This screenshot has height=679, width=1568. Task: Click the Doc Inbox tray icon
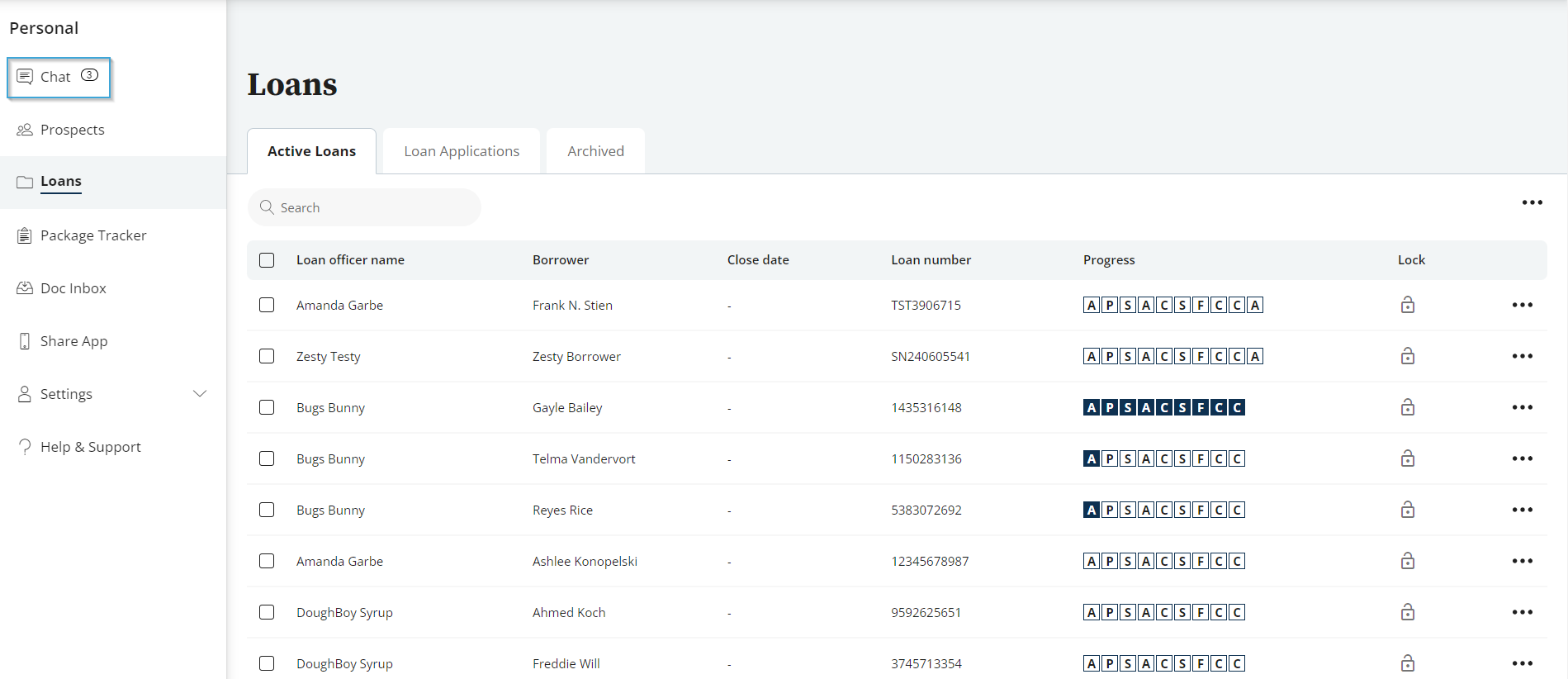coord(25,288)
